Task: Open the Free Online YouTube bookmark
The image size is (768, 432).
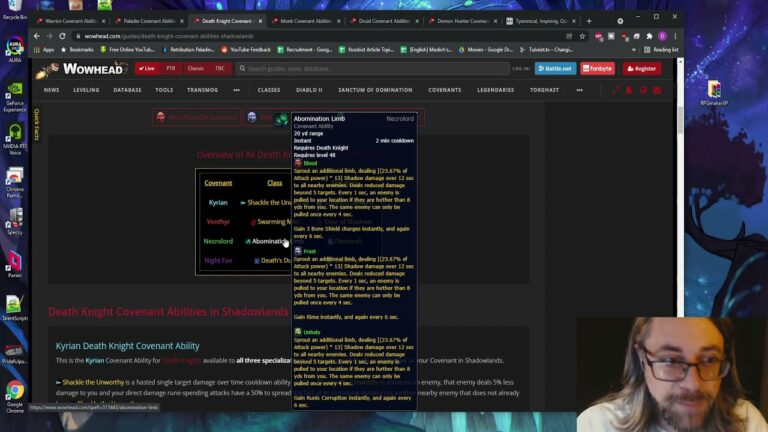Action: tap(127, 49)
